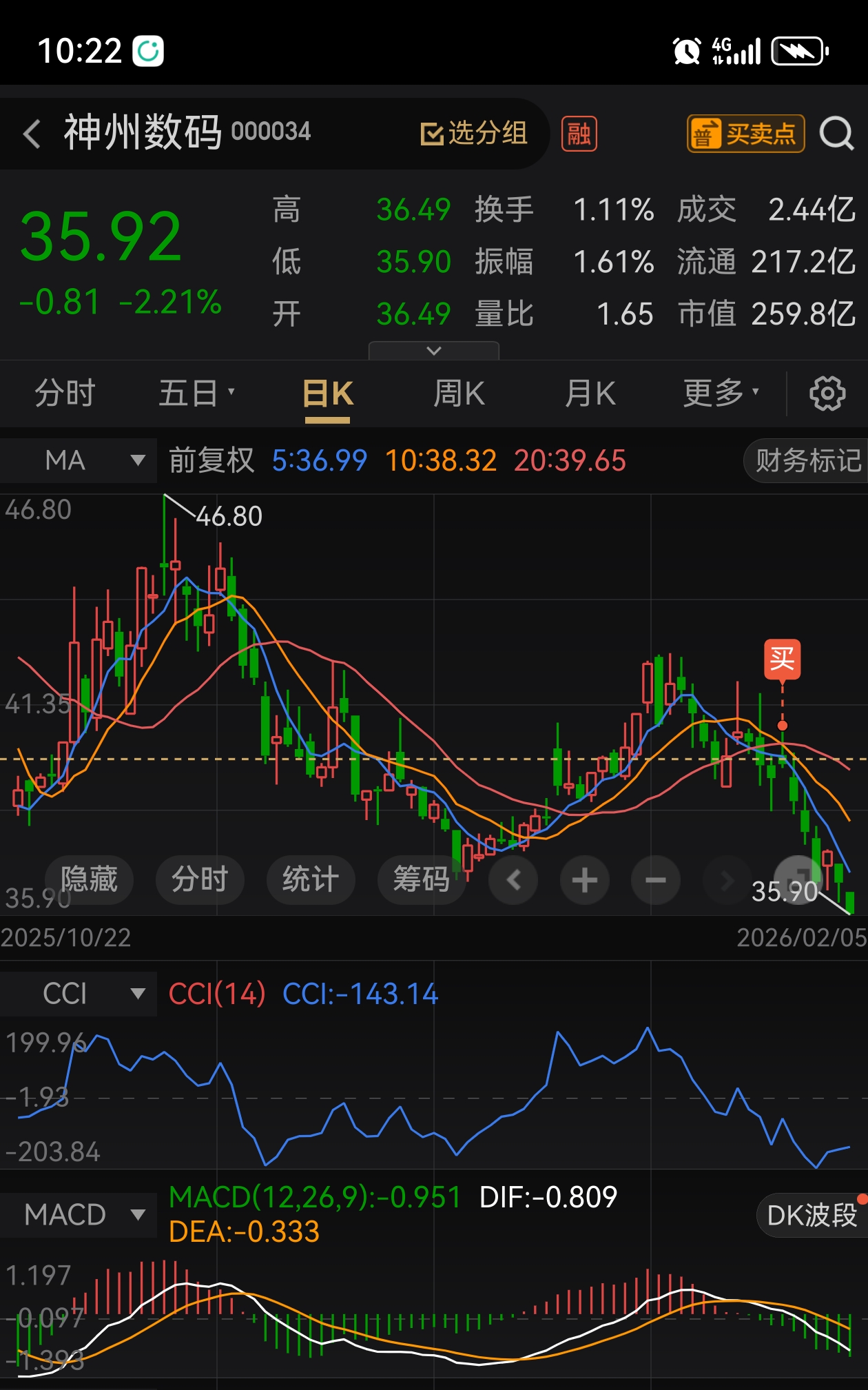Viewport: 868px width, 1390px height.
Task: Open MACD indicator dropdown
Action: [x=79, y=1214]
